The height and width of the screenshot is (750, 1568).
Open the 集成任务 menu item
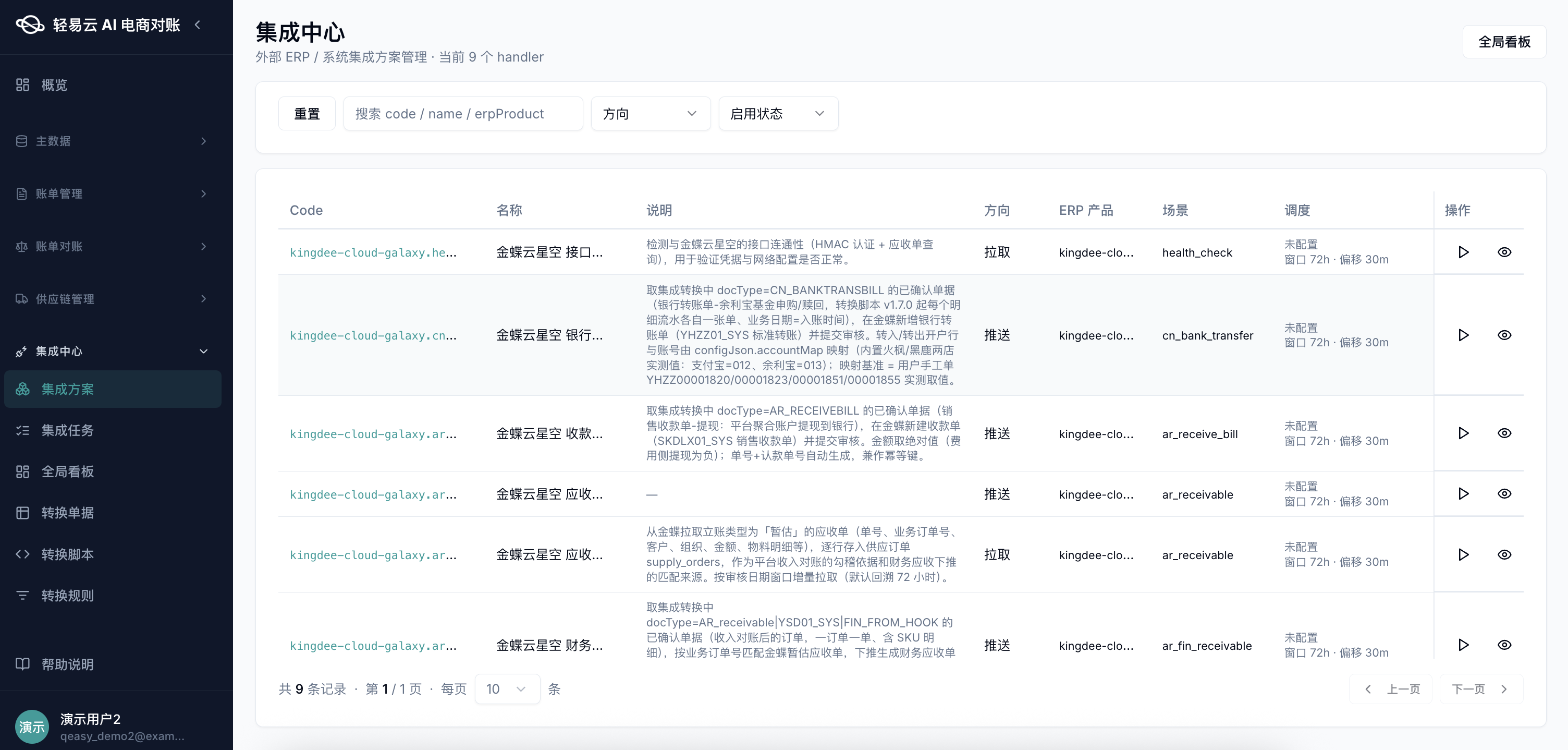click(113, 430)
